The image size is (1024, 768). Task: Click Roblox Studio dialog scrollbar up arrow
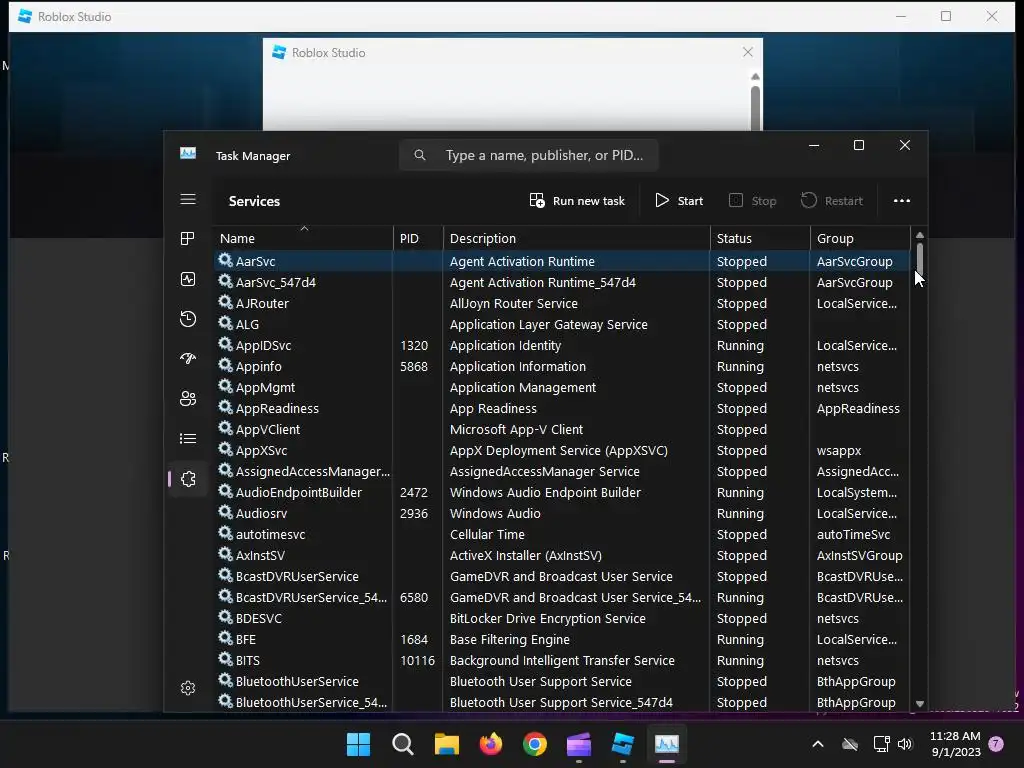[756, 76]
